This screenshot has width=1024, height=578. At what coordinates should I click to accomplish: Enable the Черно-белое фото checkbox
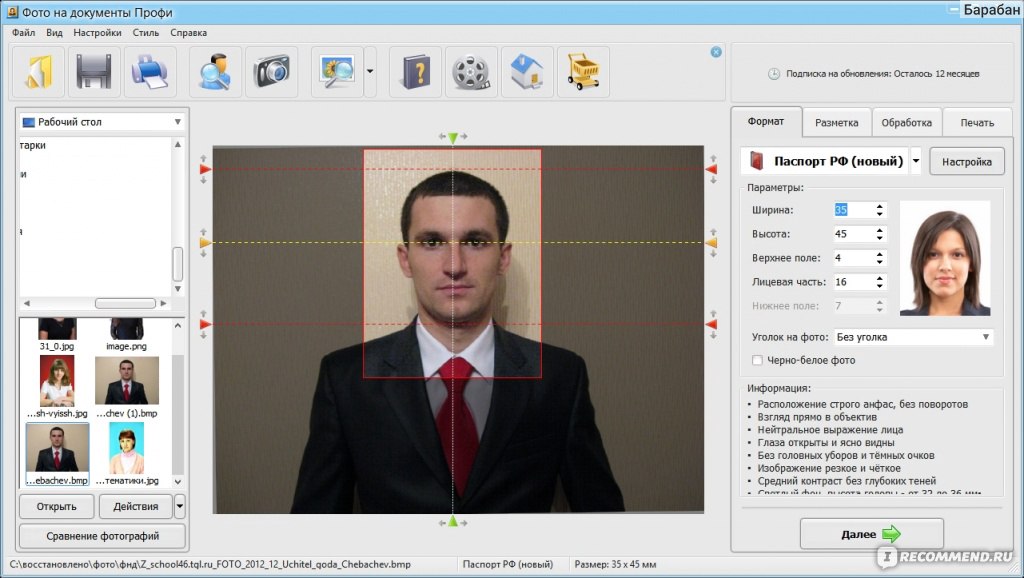(757, 361)
